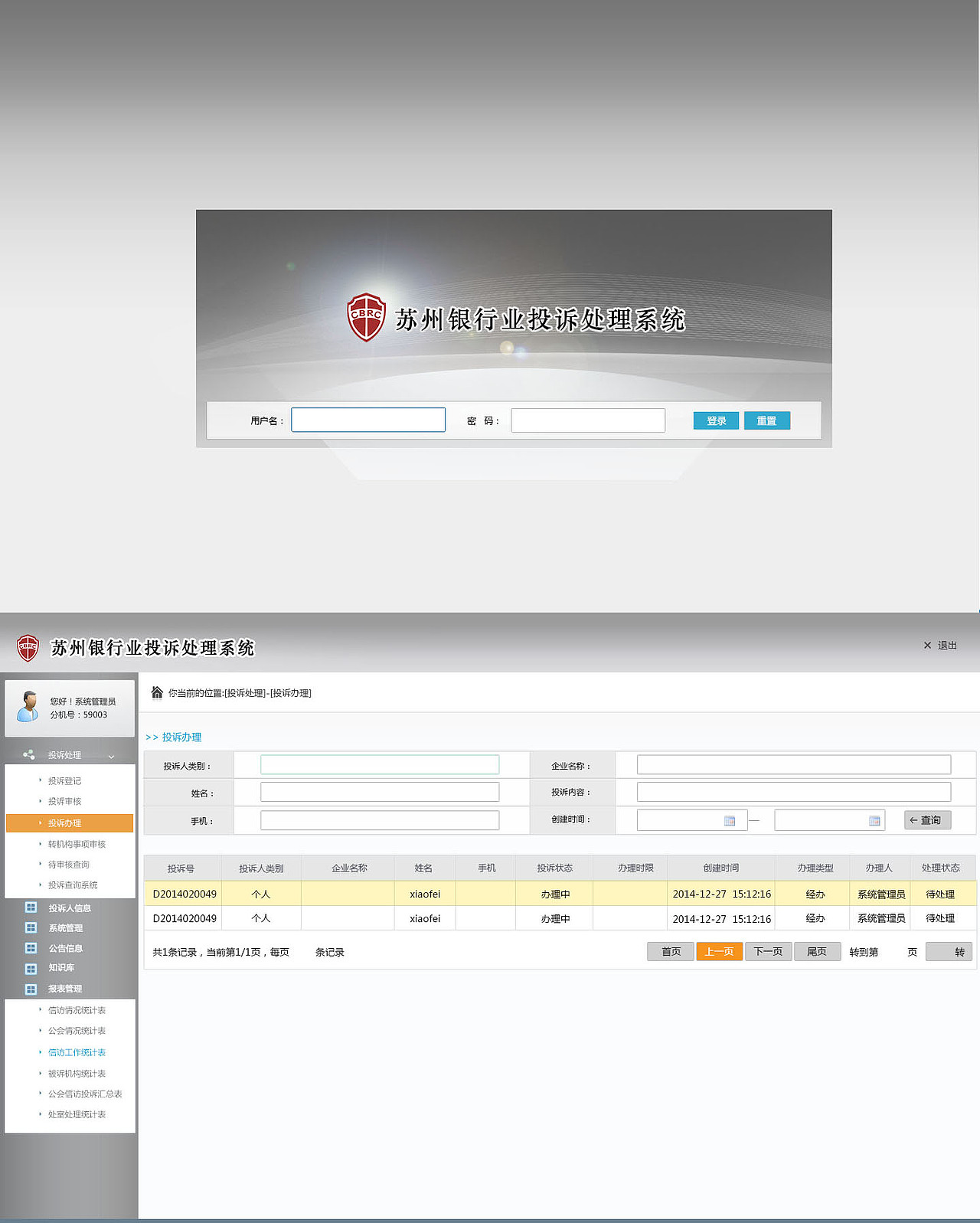This screenshot has height=1223, width=980.
Task: Click the 手机 search input
Action: tap(380, 820)
